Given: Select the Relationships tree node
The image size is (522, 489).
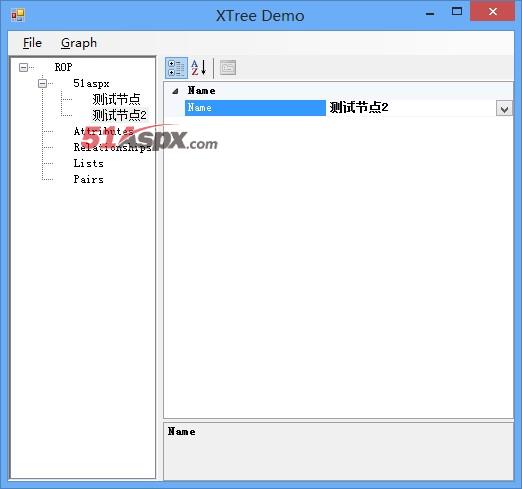Looking at the screenshot, I should point(113,147).
